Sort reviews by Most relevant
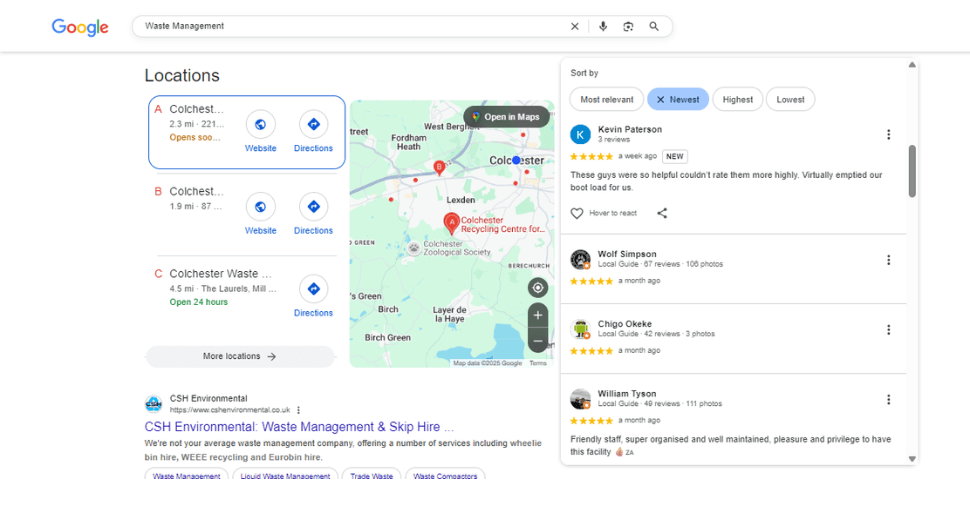Image resolution: width=970 pixels, height=517 pixels. [607, 100]
